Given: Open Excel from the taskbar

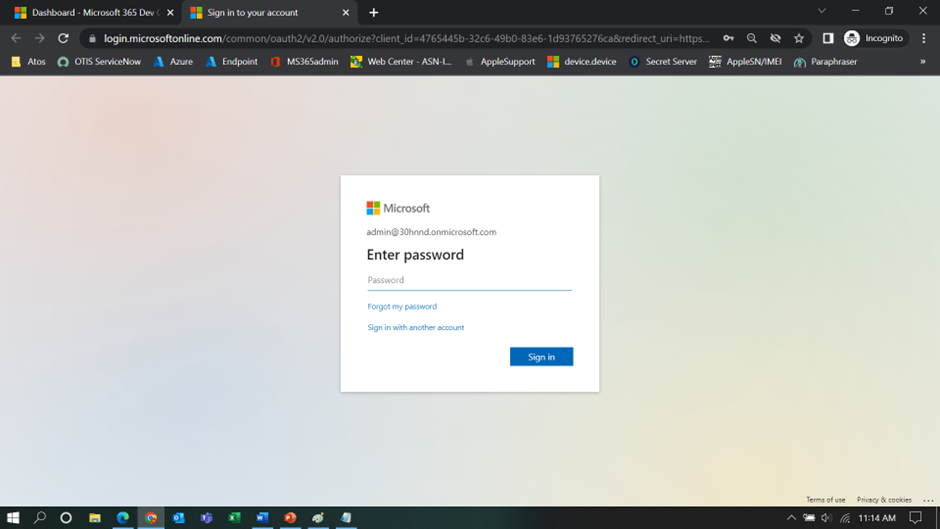Looking at the screenshot, I should click(x=234, y=518).
